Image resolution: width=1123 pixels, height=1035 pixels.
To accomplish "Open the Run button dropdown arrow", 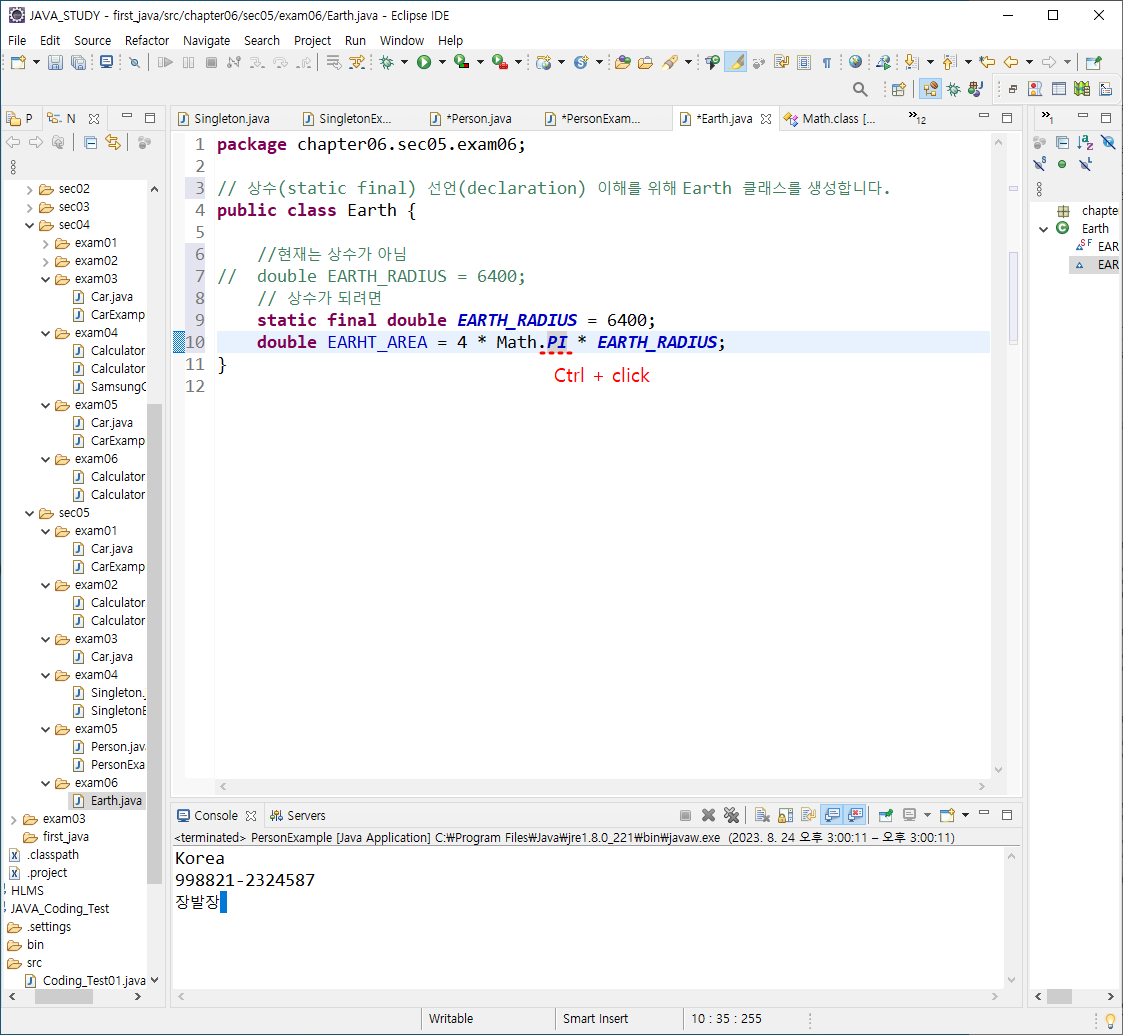I will 442,63.
